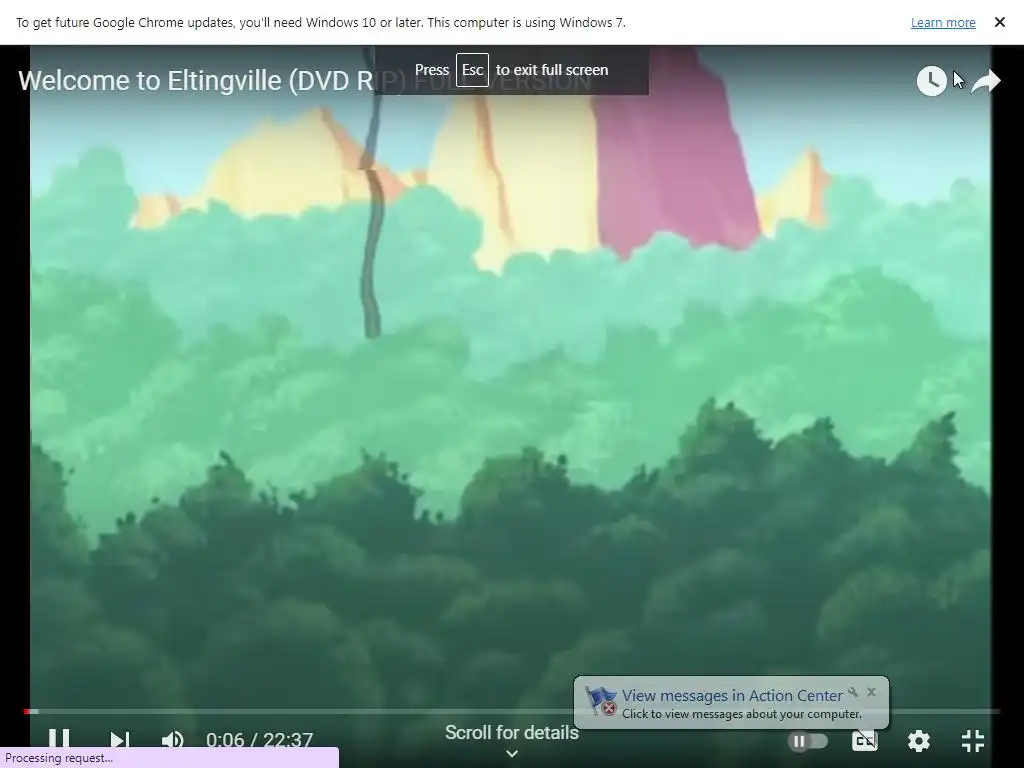Viewport: 1024px width, 768px height.
Task: Close the Action Center balloon
Action: pos(871,692)
